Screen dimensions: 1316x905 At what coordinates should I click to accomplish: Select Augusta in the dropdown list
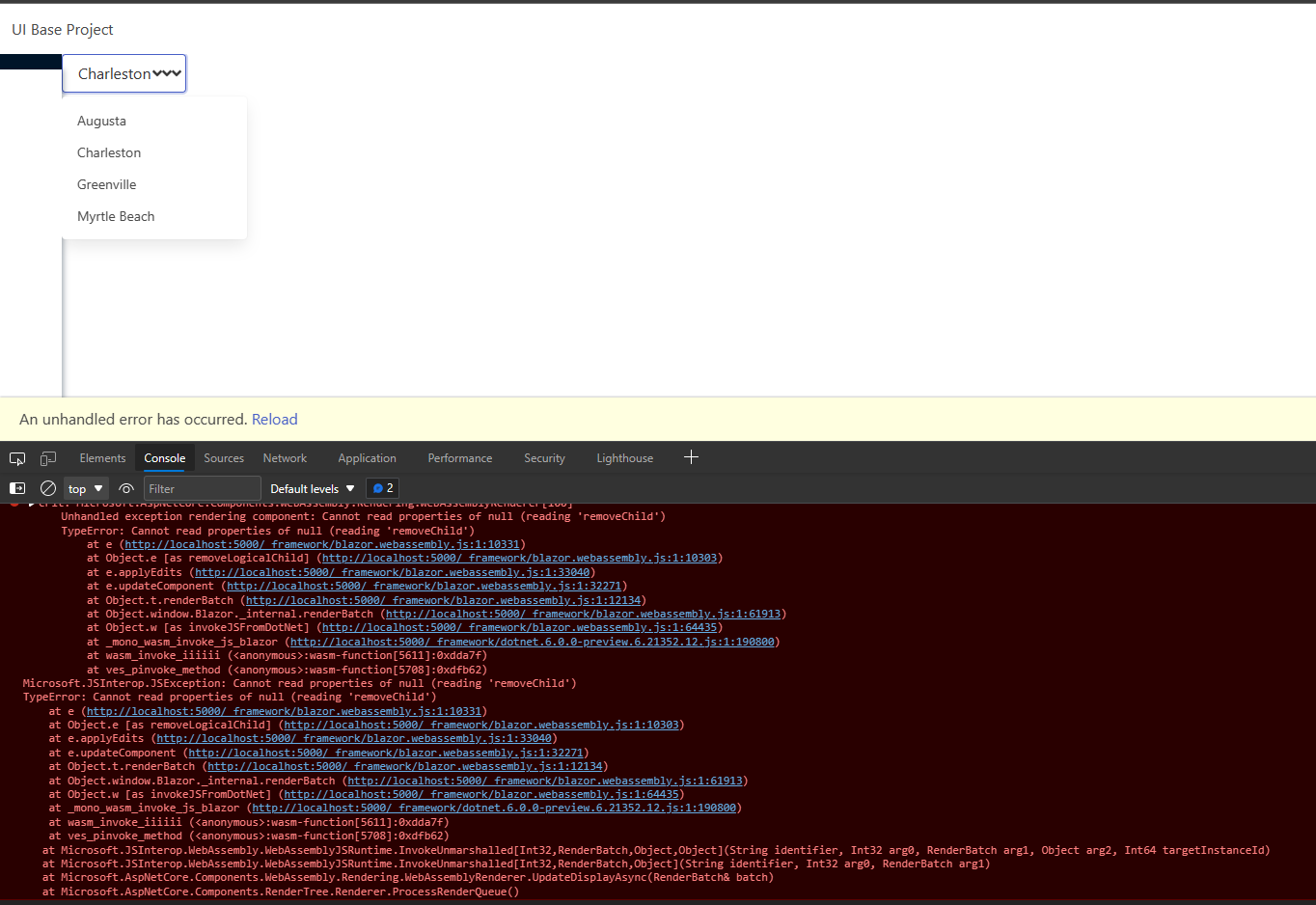[x=101, y=121]
